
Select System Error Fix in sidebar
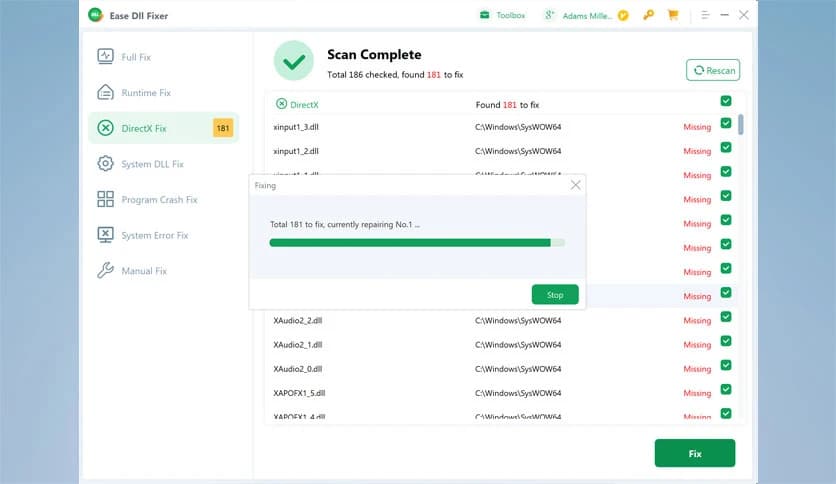coord(164,235)
